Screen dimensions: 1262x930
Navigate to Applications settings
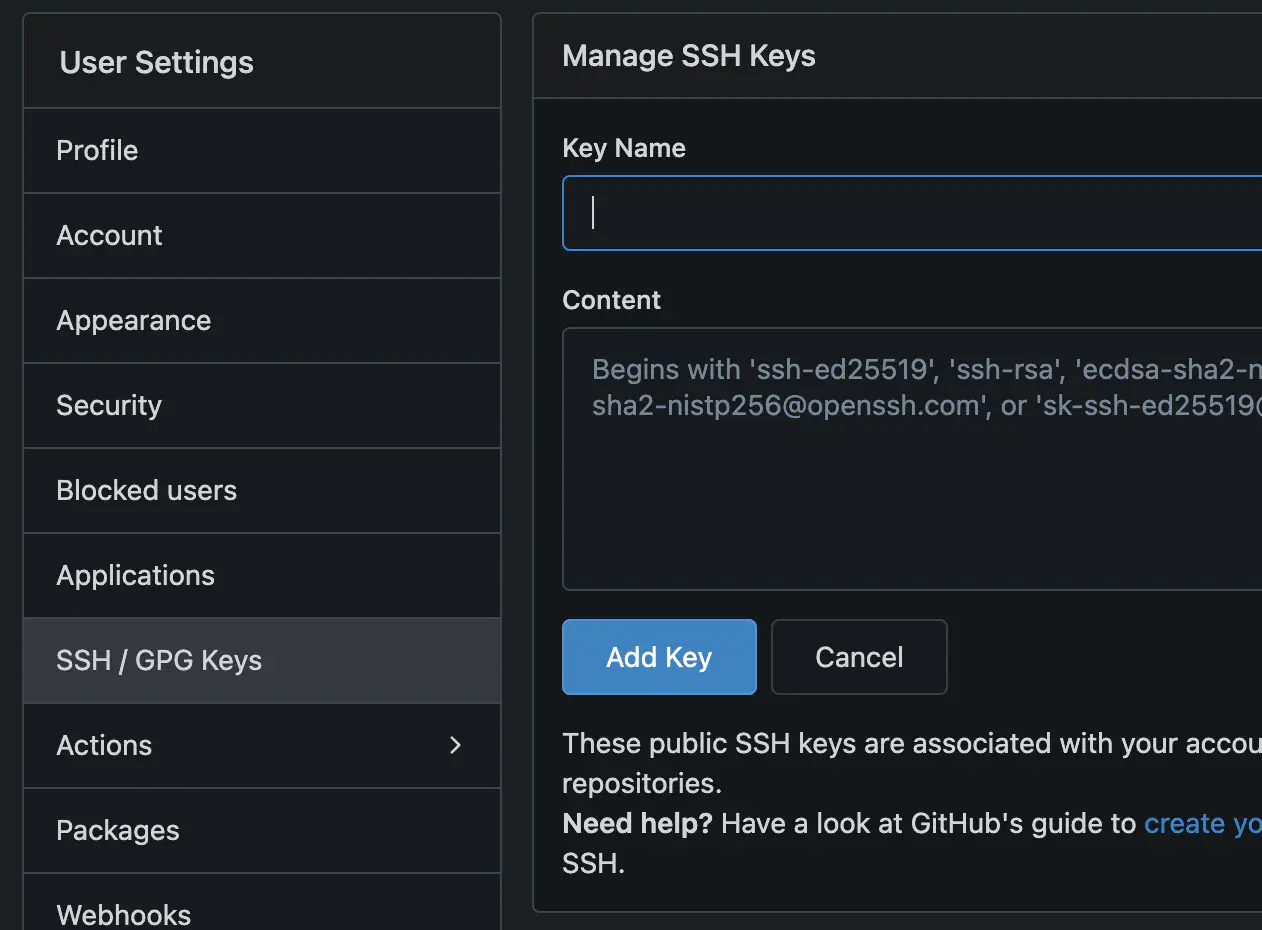[135, 575]
